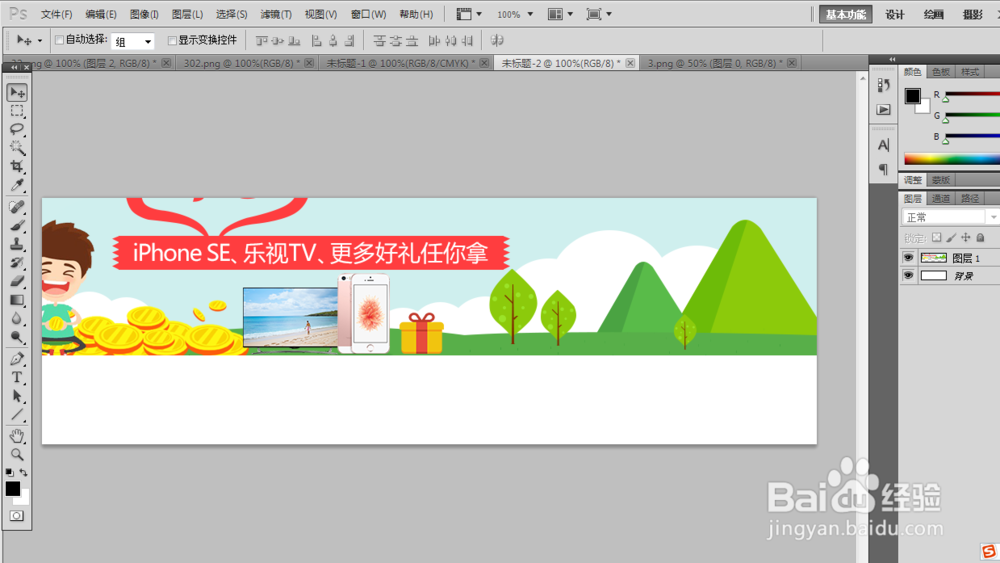The height and width of the screenshot is (563, 1000).
Task: Open the 滤镜(T) menu
Action: point(276,14)
